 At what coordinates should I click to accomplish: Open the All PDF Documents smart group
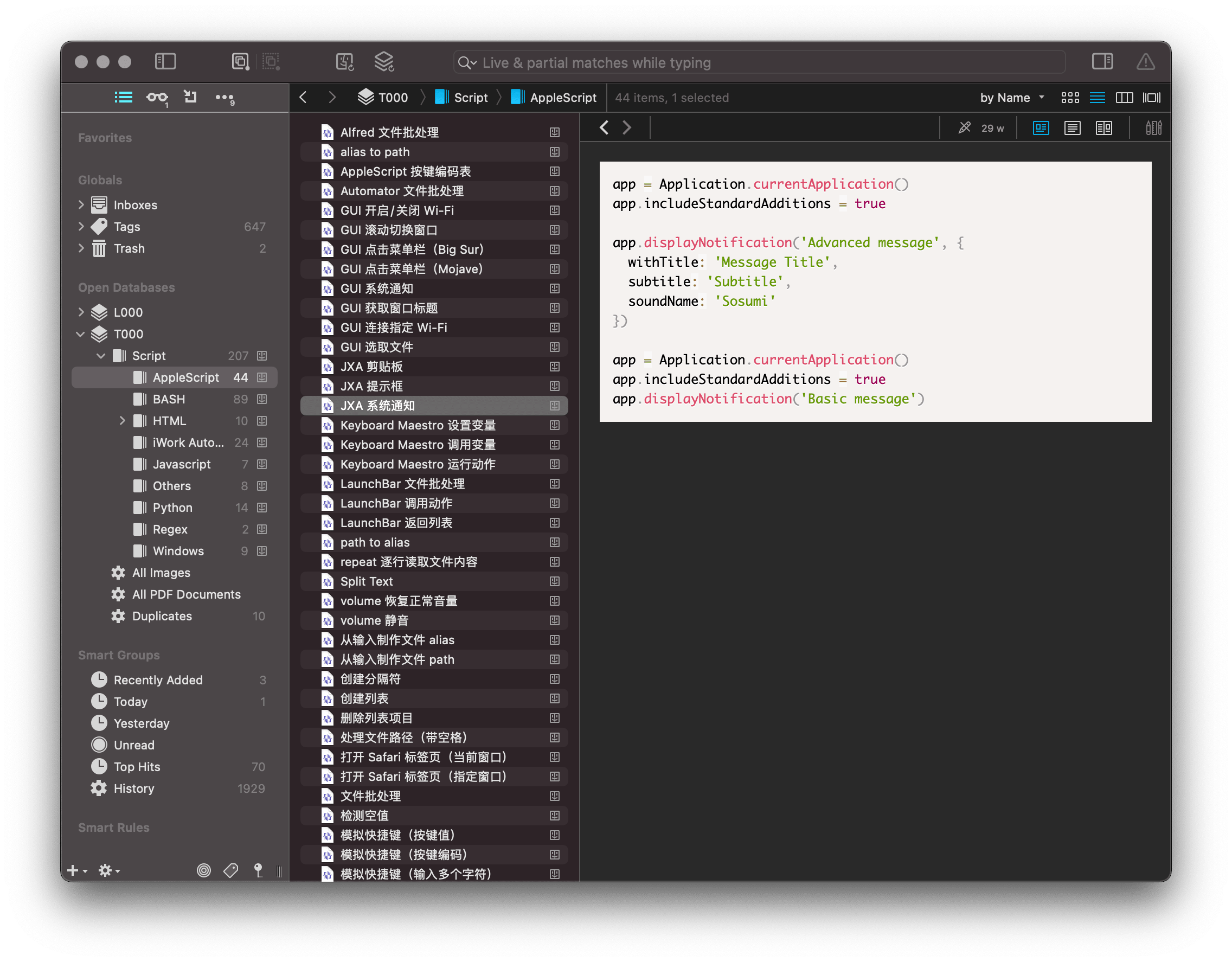click(x=175, y=594)
